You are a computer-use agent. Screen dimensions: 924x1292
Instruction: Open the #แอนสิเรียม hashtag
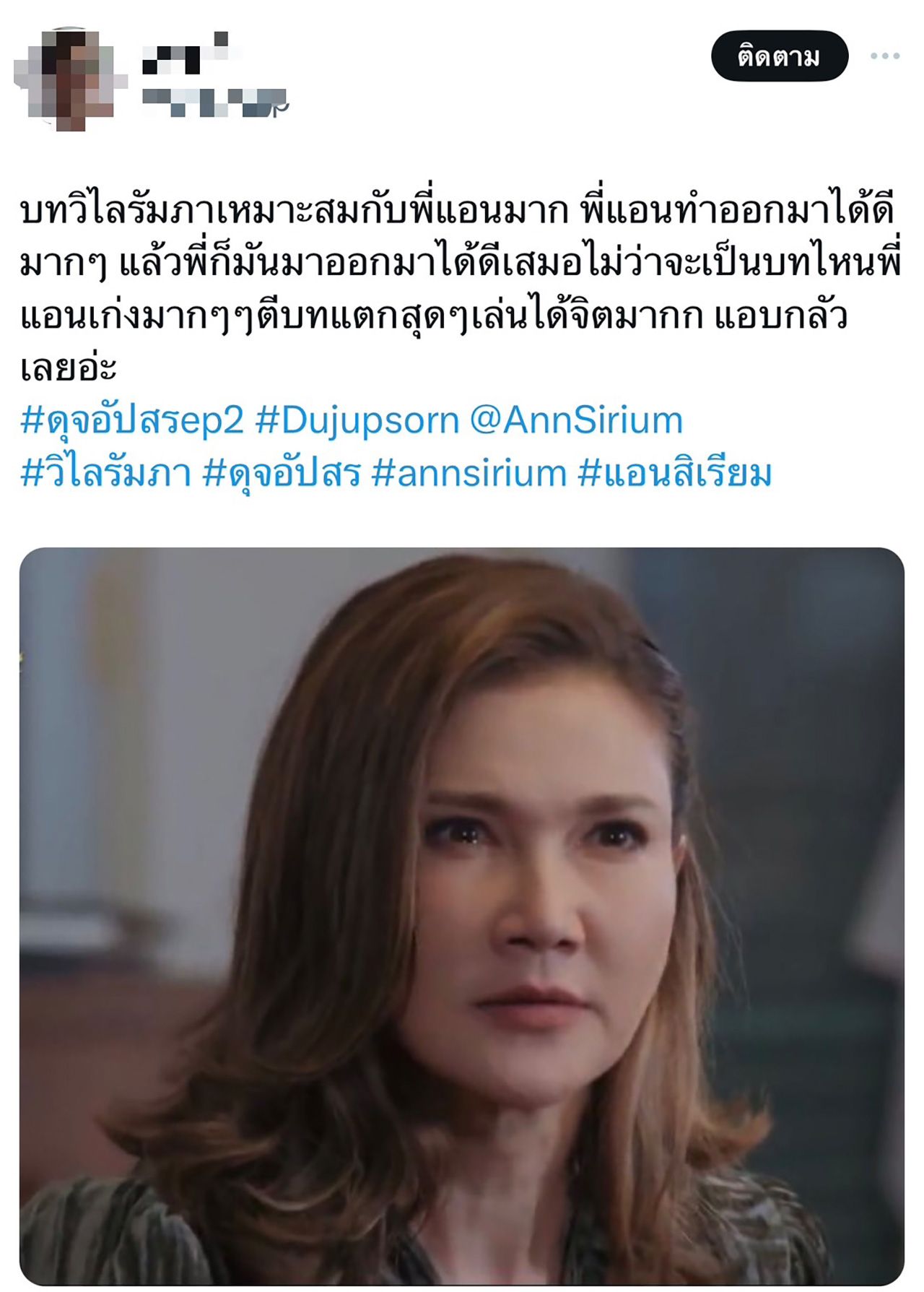tap(674, 474)
